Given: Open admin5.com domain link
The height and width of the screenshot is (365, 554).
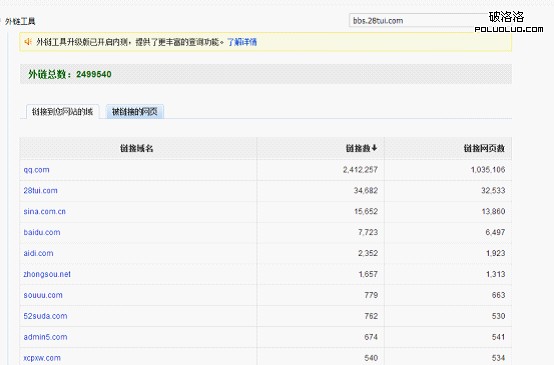Looking at the screenshot, I should pyautogui.click(x=45, y=337).
